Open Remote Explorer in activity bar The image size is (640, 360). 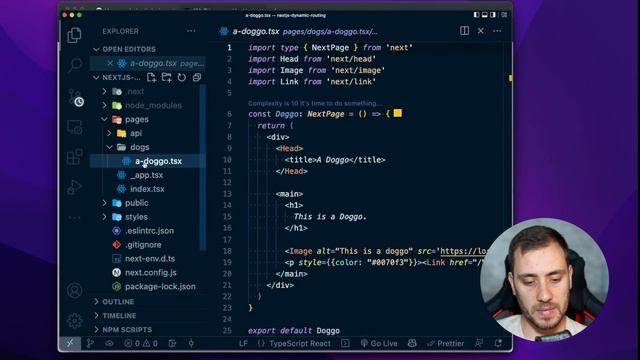coord(75,127)
